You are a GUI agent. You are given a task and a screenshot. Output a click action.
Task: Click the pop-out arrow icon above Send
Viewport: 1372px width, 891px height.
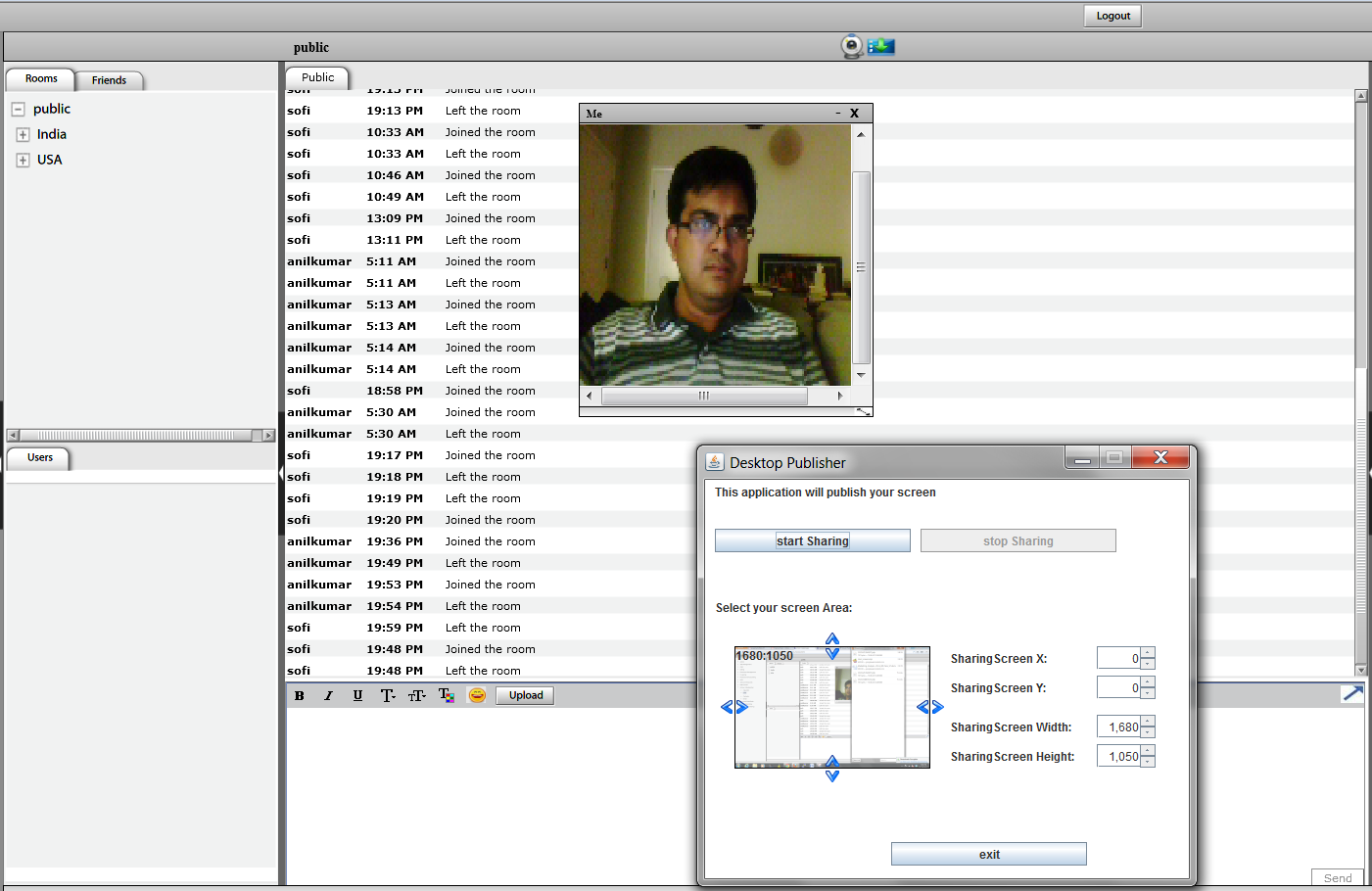1352,693
